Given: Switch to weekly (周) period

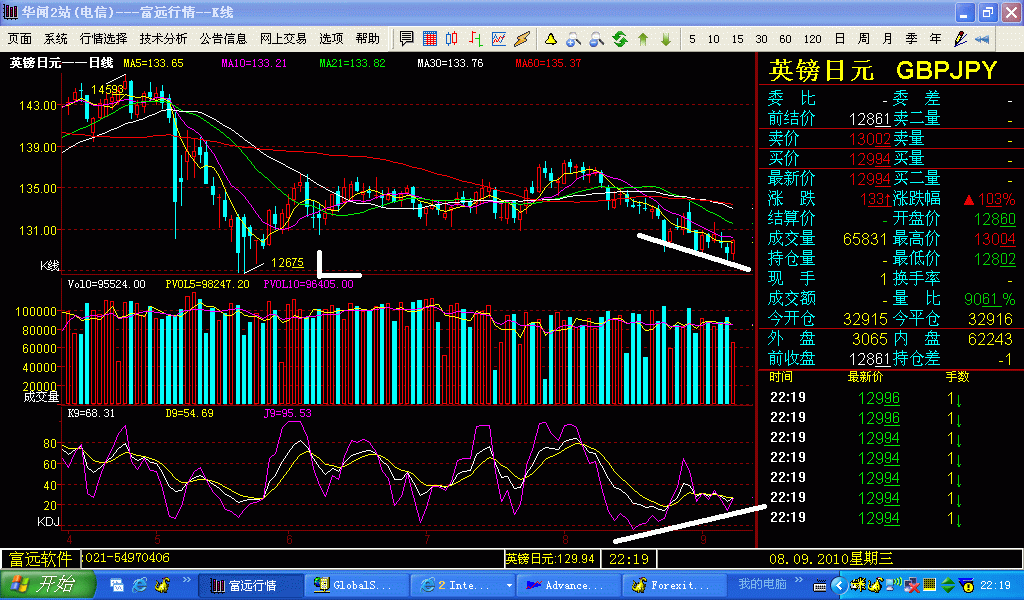Looking at the screenshot, I should [x=863, y=39].
